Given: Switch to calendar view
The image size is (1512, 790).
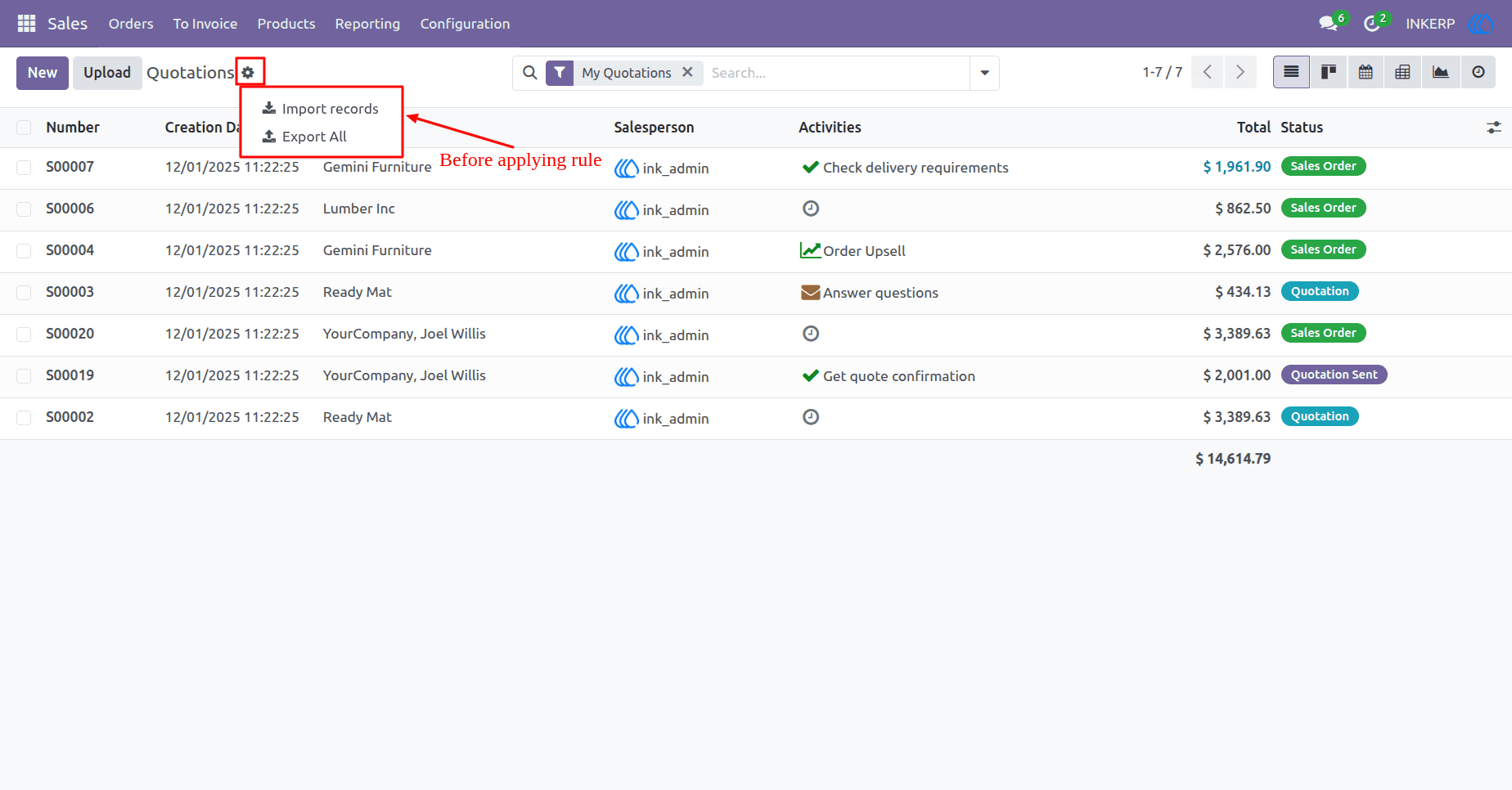Looking at the screenshot, I should coord(1366,72).
